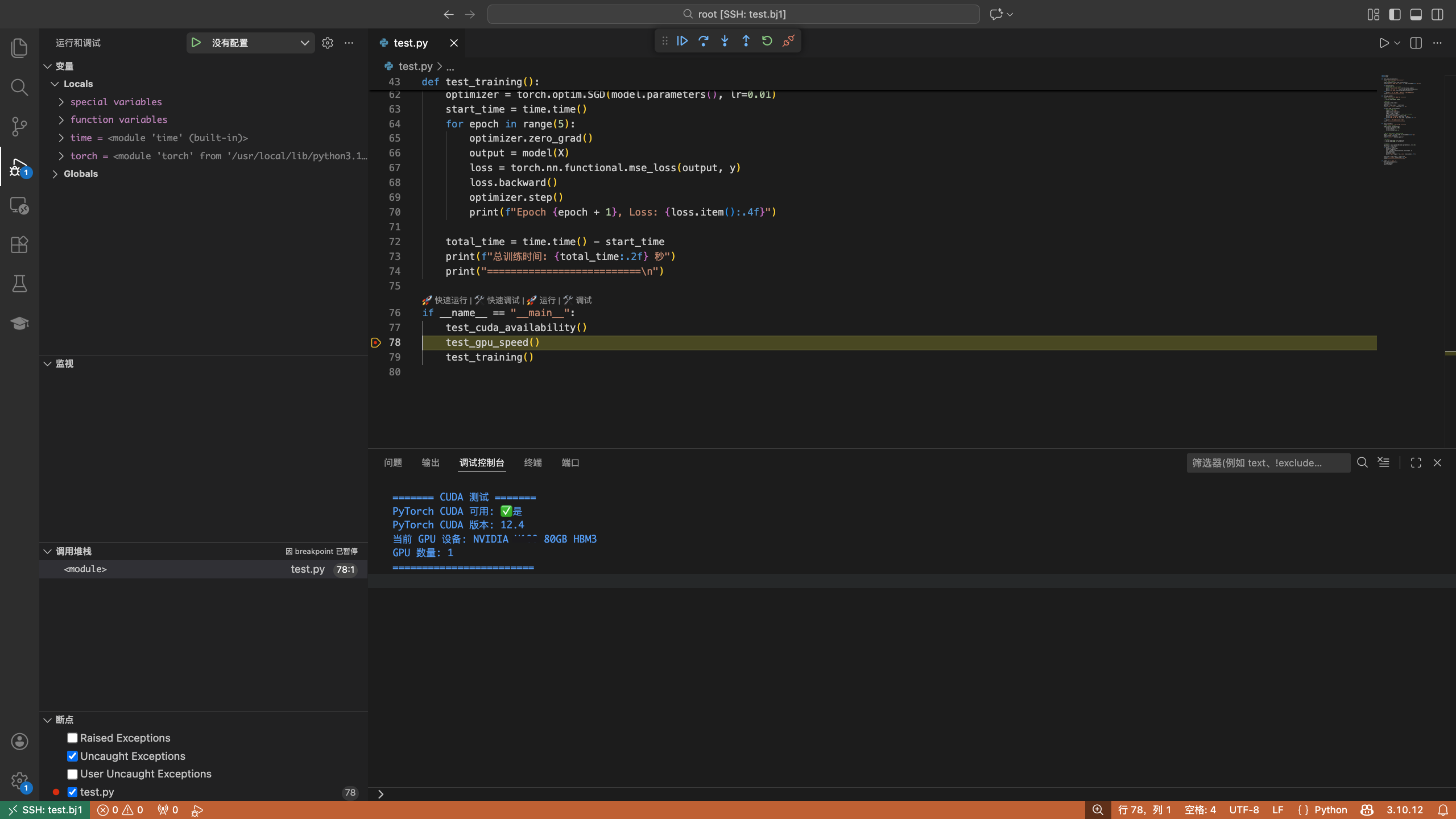
Task: Switch to the 输出 tab
Action: click(430, 463)
